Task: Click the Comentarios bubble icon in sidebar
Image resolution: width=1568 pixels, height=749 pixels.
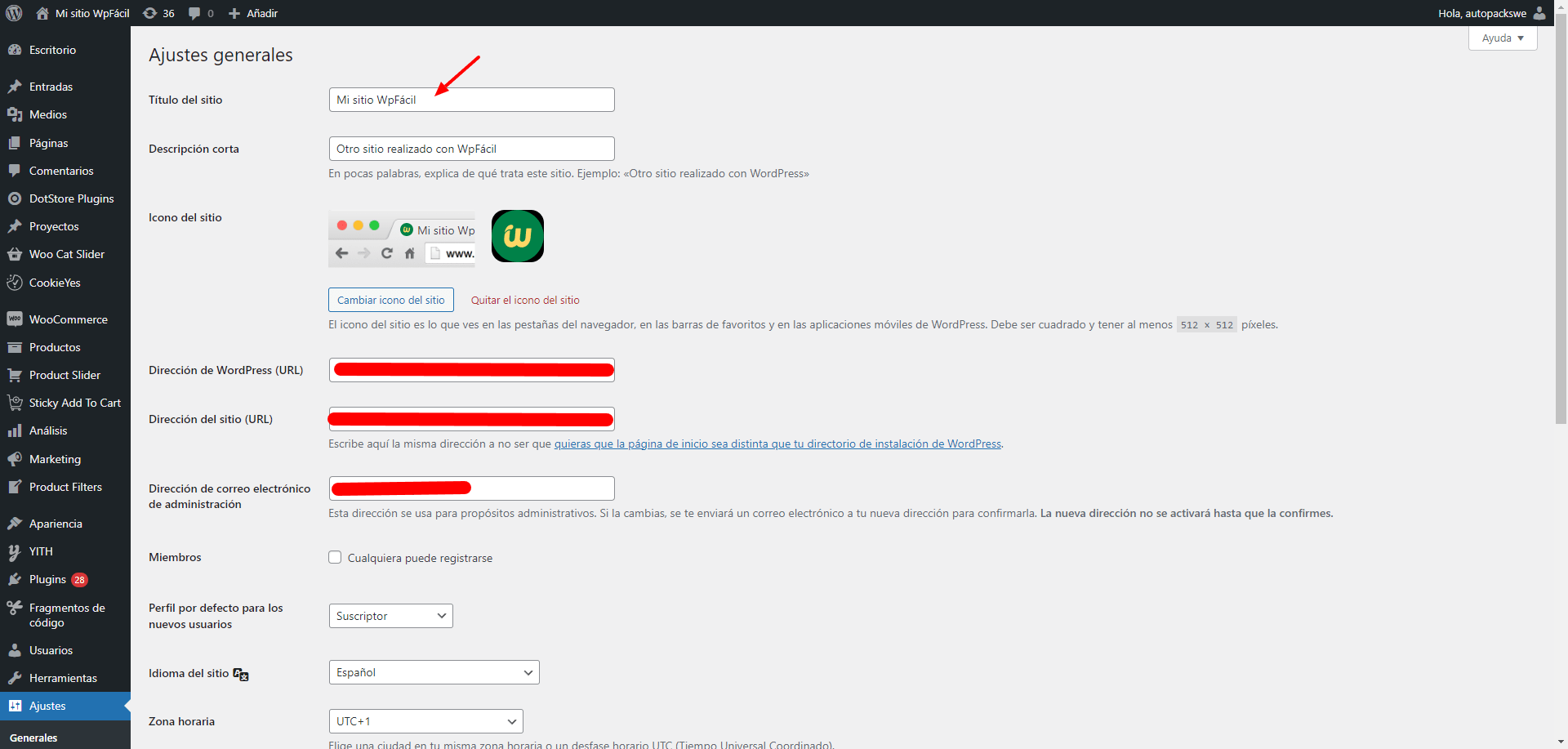Action: pos(15,171)
